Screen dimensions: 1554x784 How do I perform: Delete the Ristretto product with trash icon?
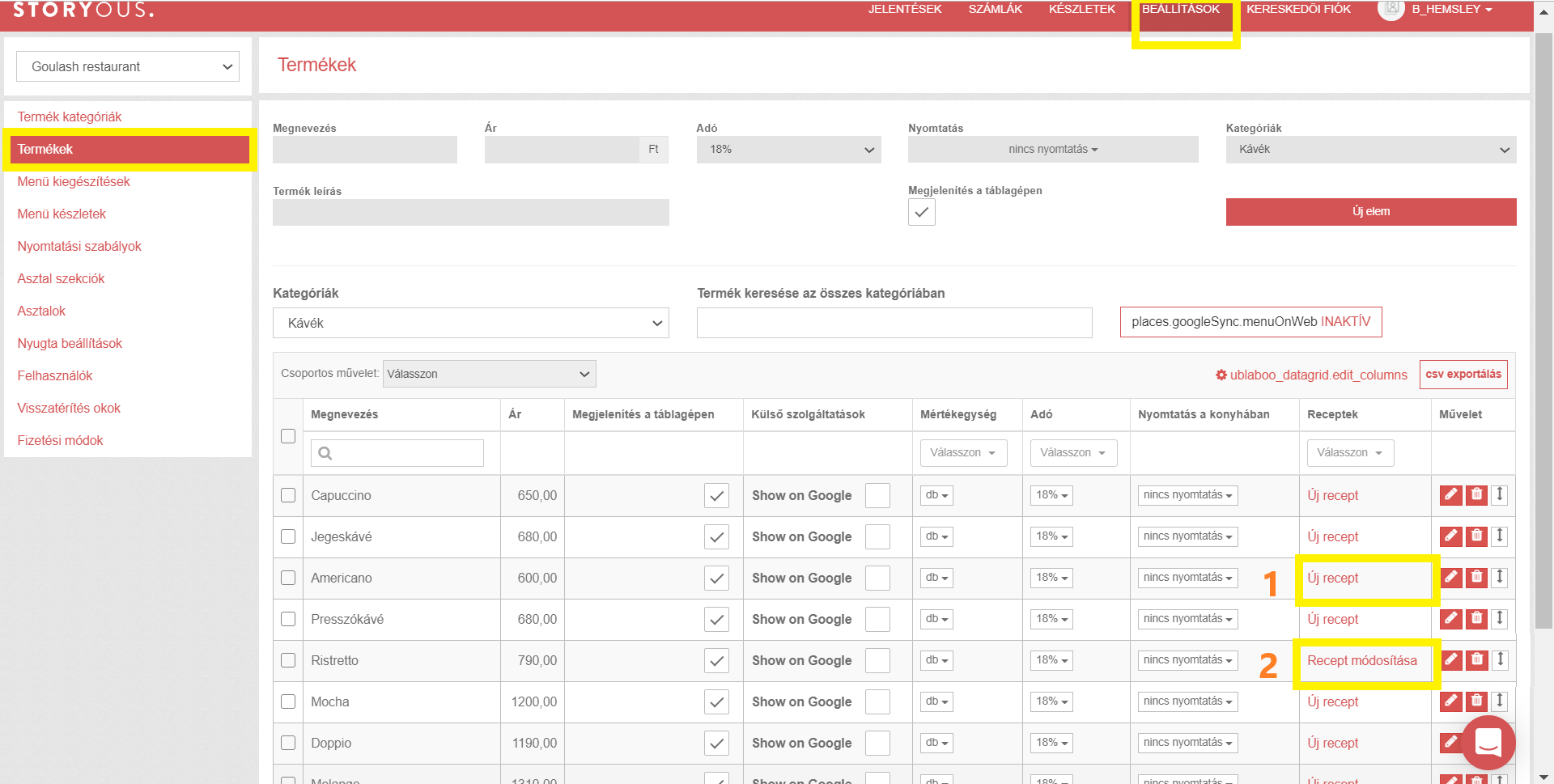[1477, 660]
